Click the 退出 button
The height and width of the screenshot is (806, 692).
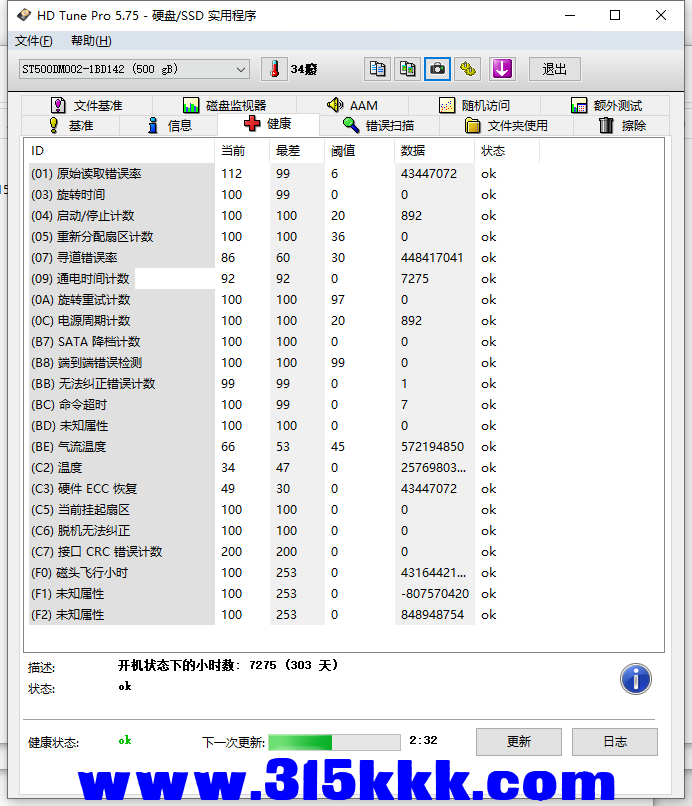point(554,69)
